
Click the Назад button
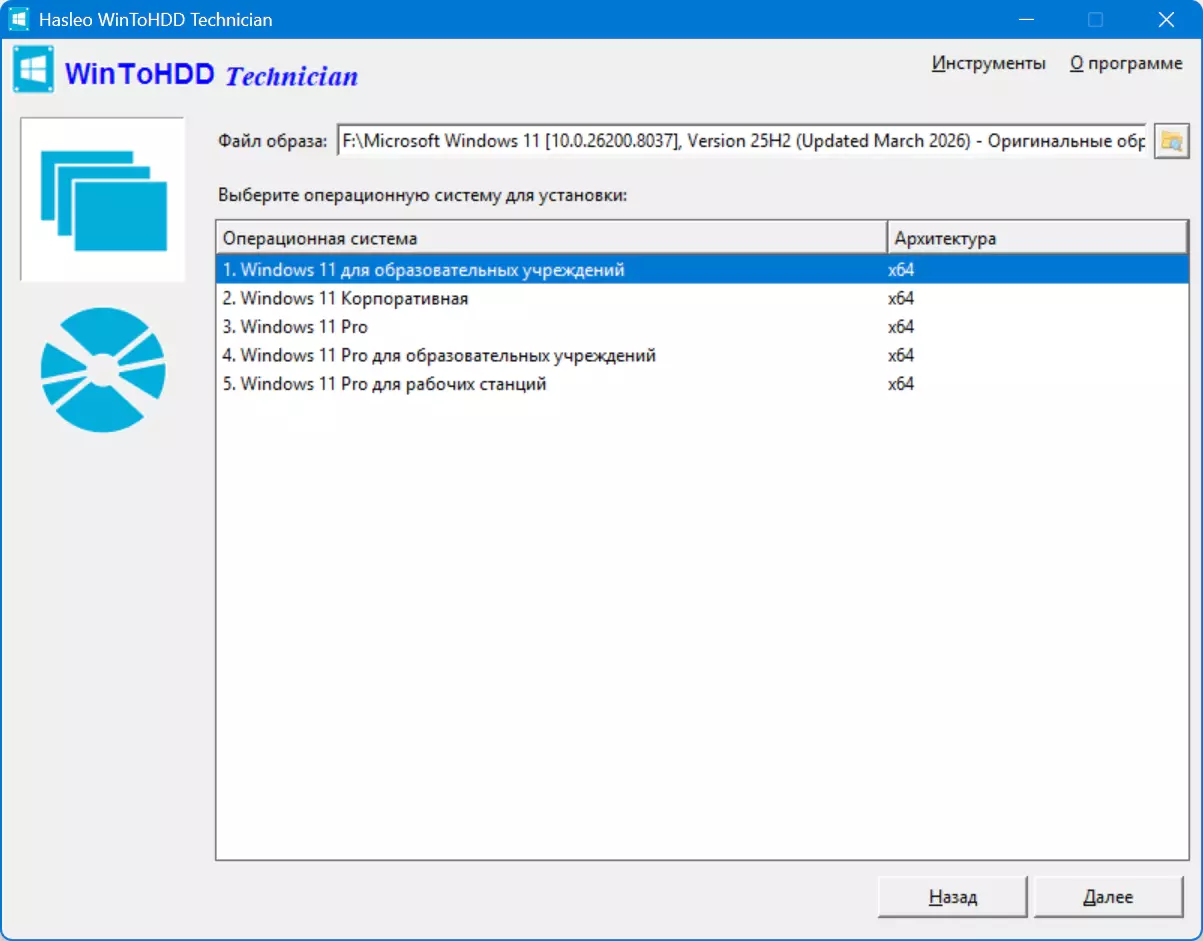click(953, 897)
